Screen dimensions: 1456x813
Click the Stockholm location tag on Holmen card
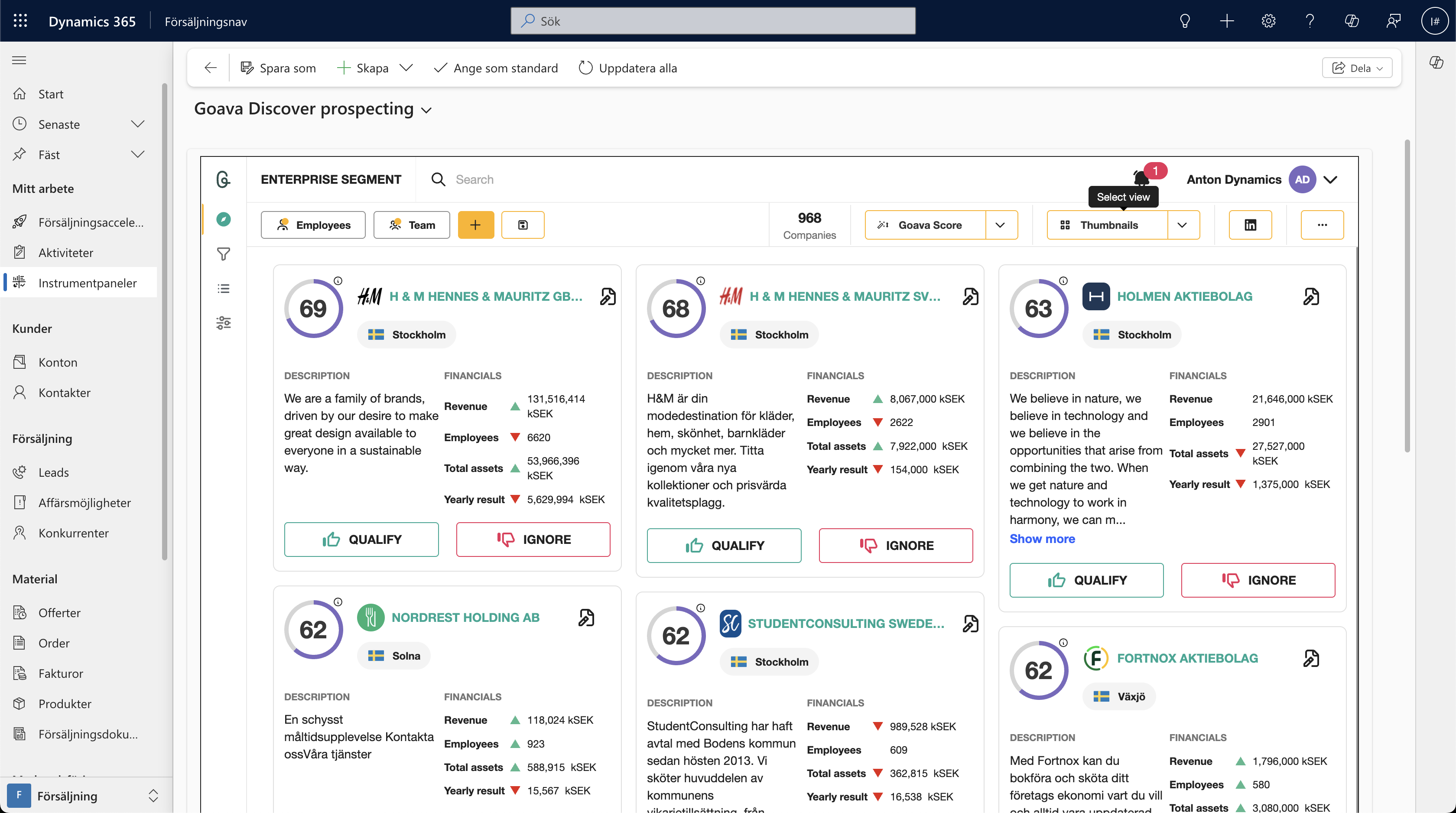(1132, 335)
